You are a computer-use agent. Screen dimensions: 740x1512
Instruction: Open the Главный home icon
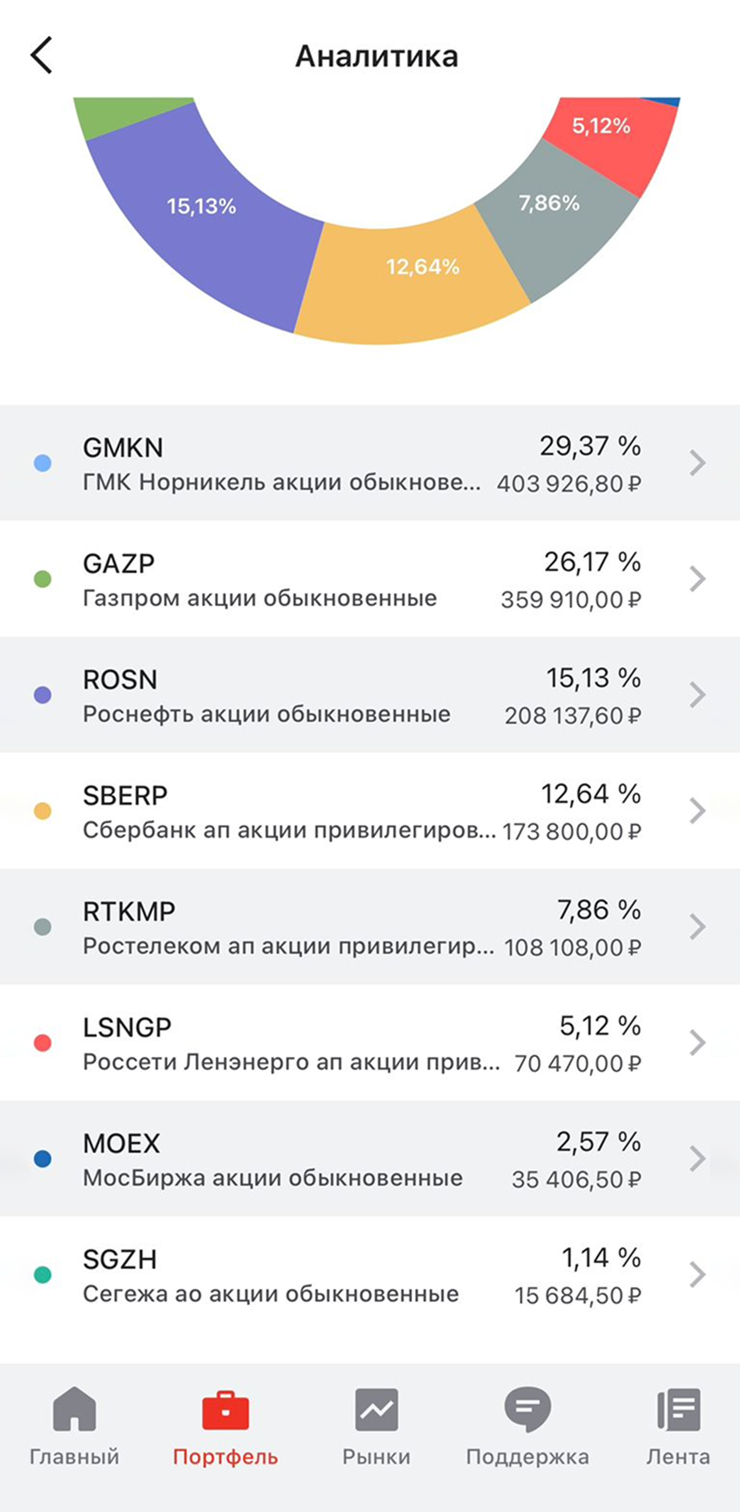point(74,1410)
